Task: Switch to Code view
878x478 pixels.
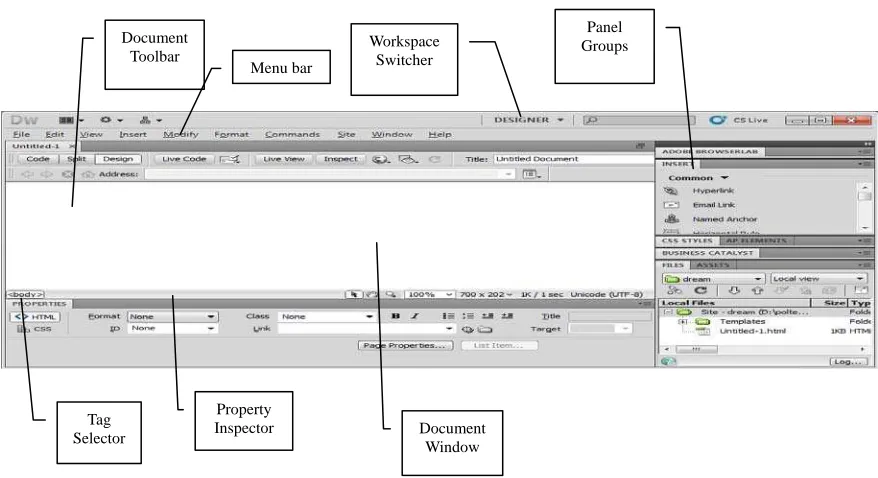Action: (38, 159)
